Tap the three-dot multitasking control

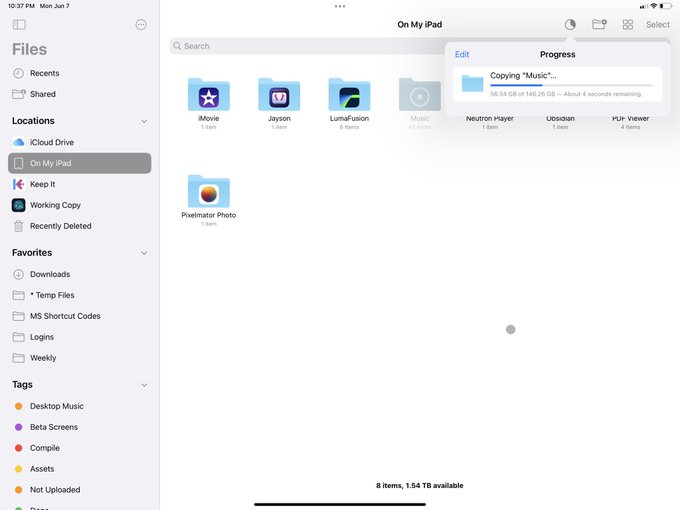[x=340, y=6]
